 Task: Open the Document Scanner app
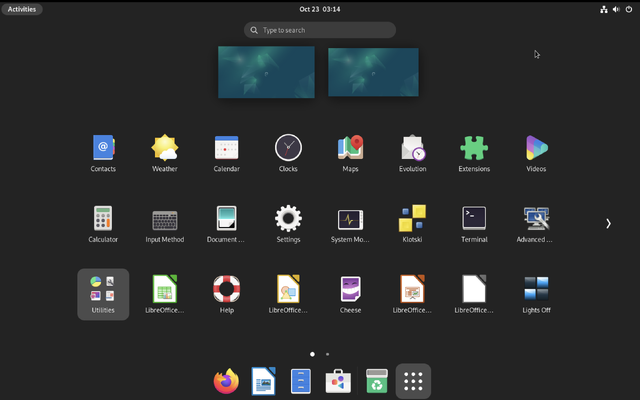click(x=227, y=224)
